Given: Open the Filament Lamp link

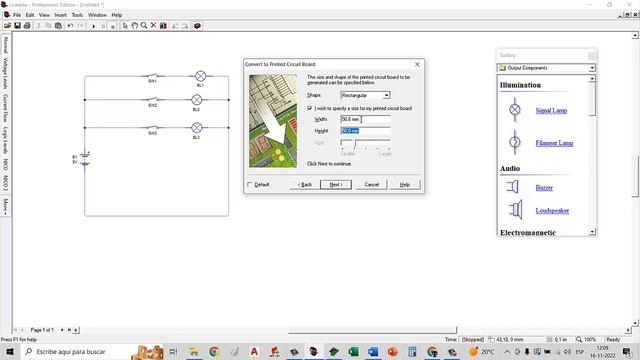Looking at the screenshot, I should coord(554,143).
